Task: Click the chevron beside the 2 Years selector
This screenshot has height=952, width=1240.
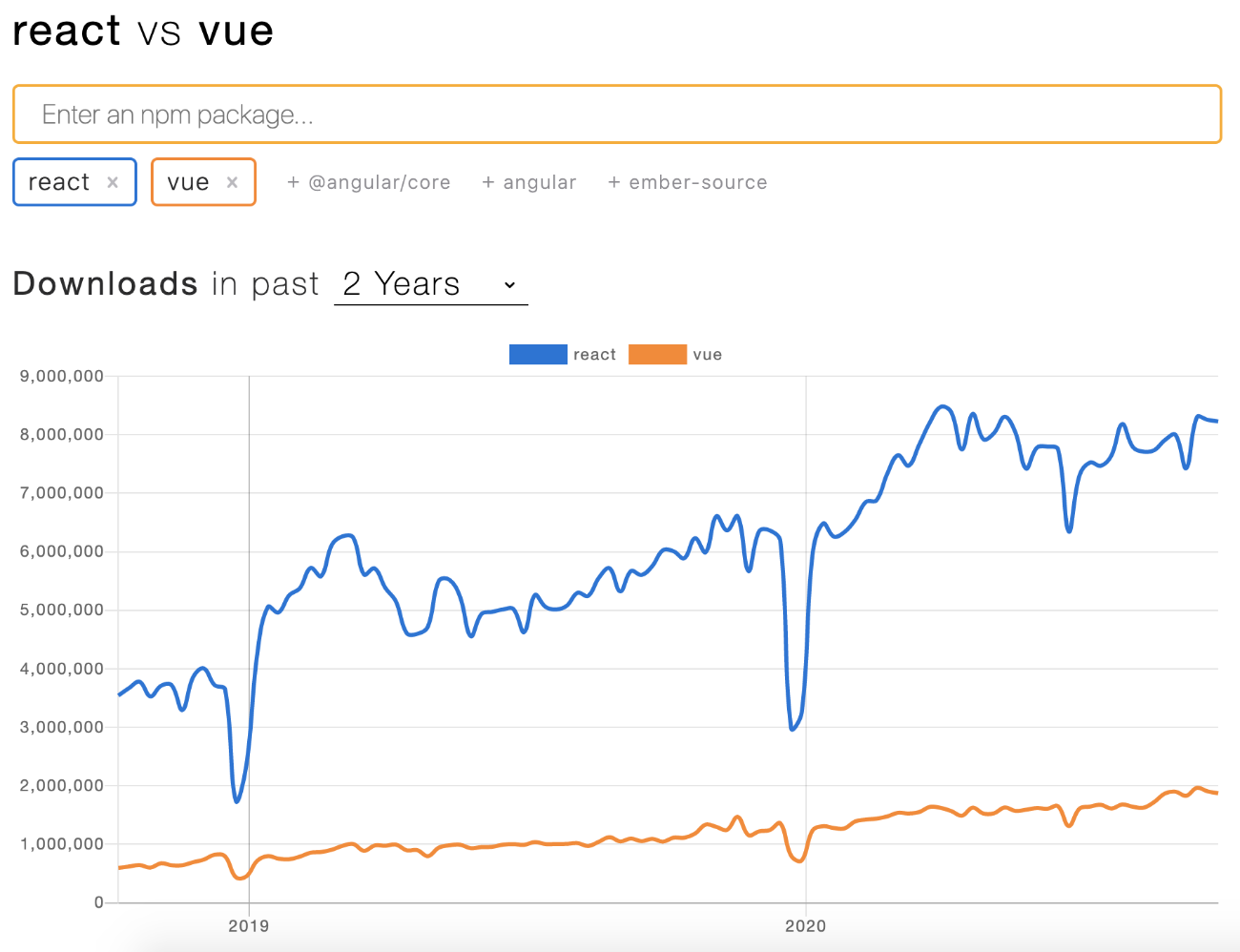Action: 508,284
